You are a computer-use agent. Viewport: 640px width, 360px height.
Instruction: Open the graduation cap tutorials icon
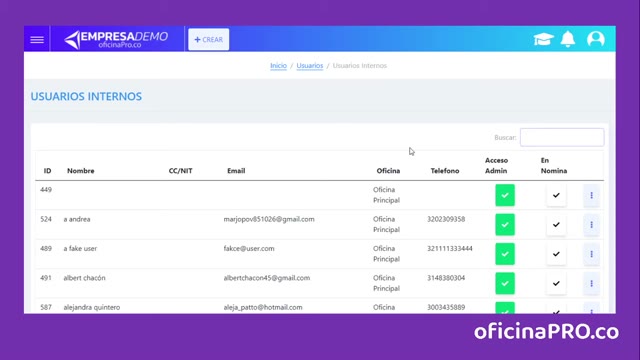(x=543, y=39)
